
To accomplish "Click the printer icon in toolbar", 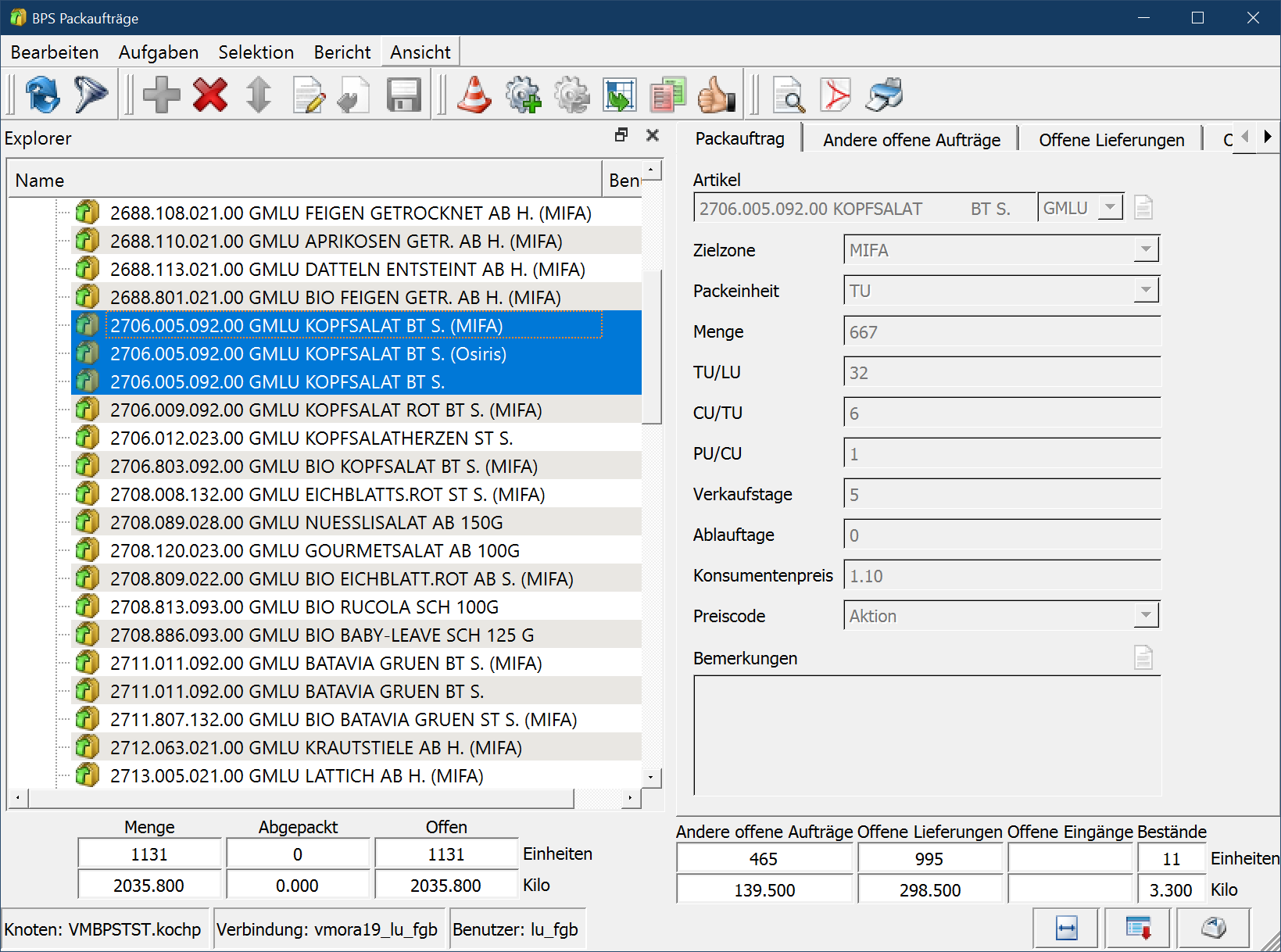I will (884, 95).
